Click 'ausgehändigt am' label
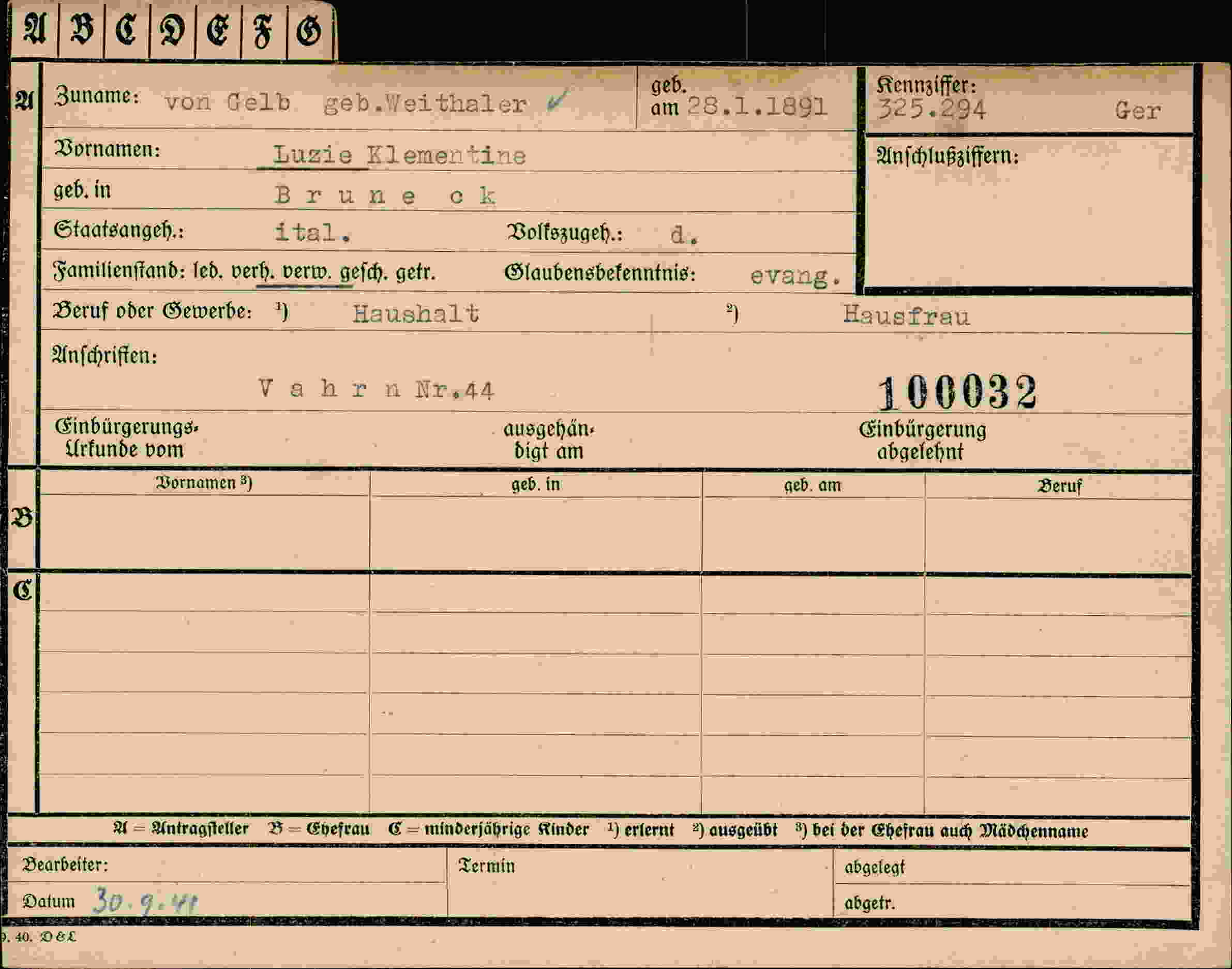Image resolution: width=1232 pixels, height=969 pixels. pyautogui.click(x=549, y=440)
